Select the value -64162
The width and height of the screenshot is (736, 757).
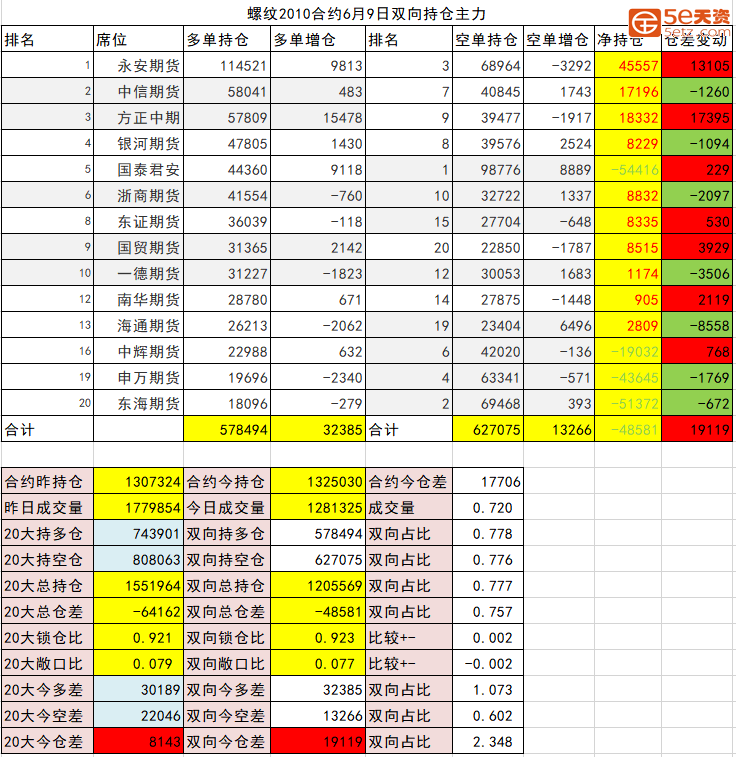[x=139, y=612]
